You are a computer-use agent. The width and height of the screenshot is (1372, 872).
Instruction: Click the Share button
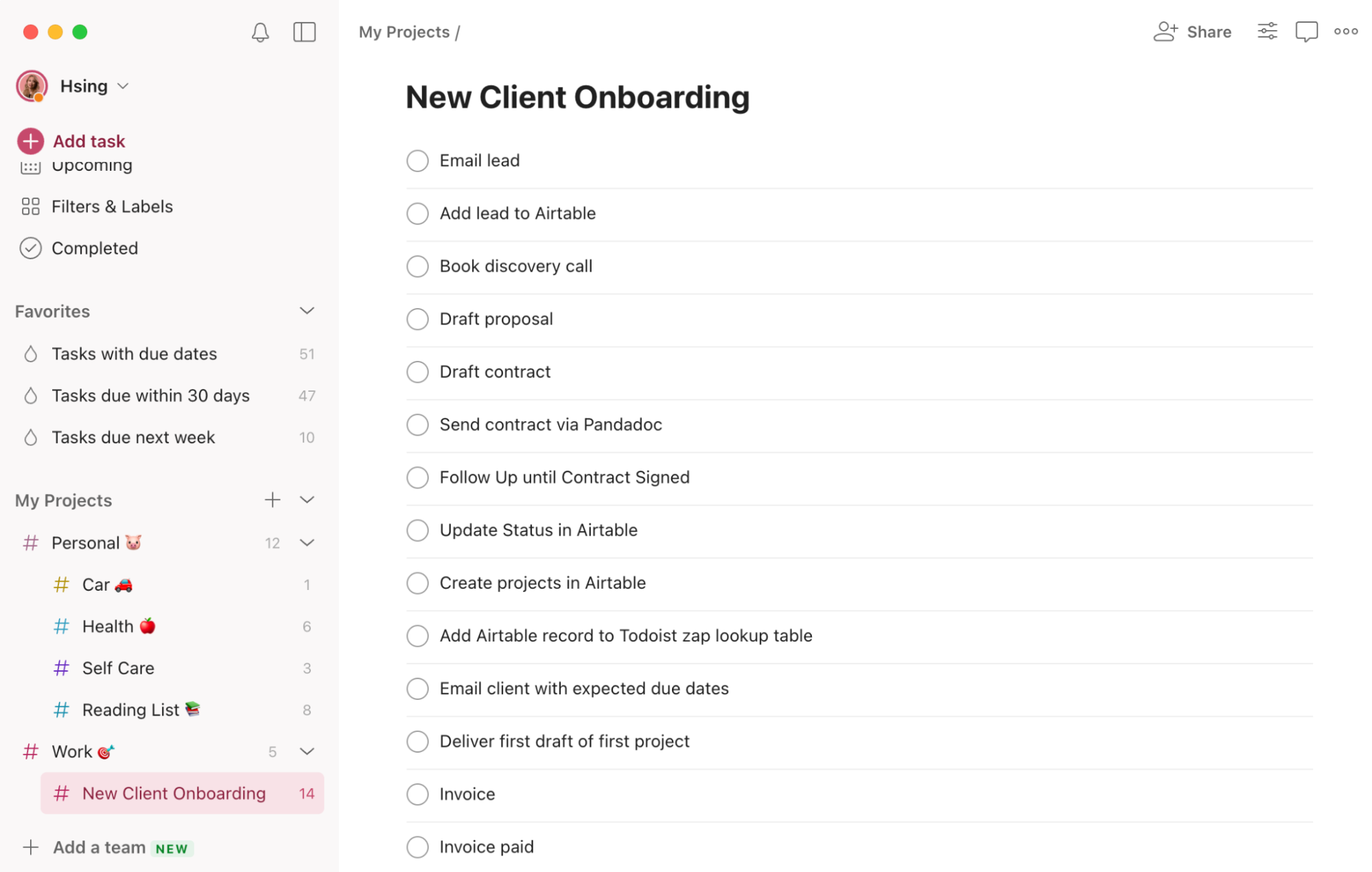(1192, 32)
